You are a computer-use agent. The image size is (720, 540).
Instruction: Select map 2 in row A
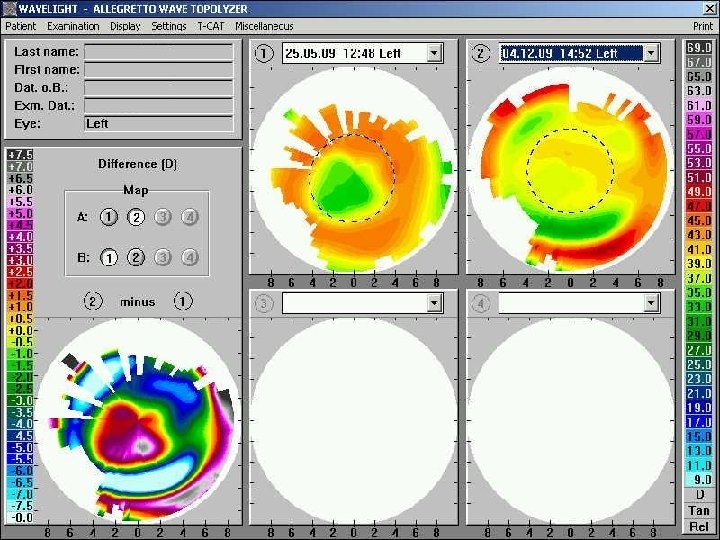135,217
